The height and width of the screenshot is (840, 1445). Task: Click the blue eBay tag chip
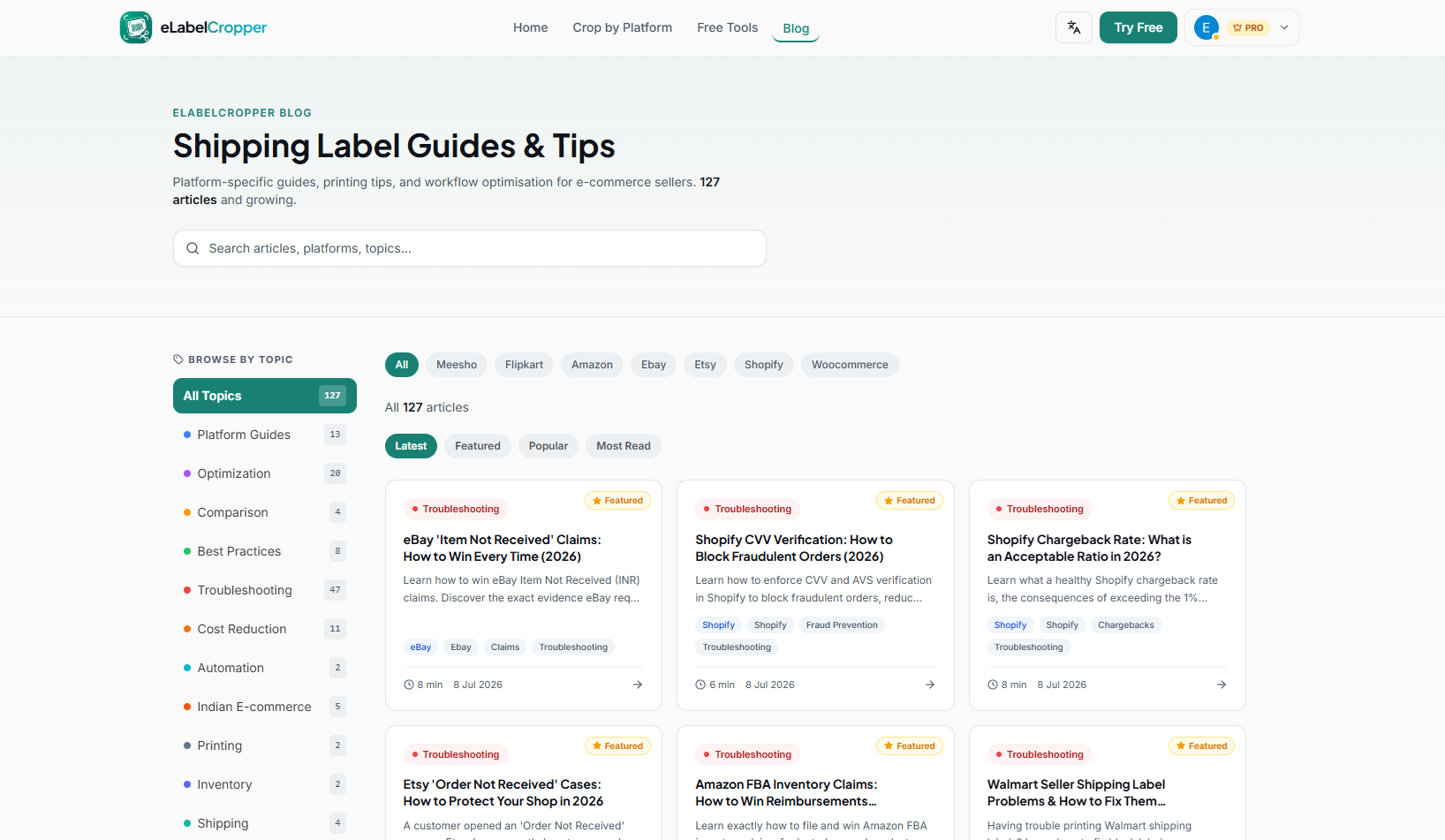point(420,647)
